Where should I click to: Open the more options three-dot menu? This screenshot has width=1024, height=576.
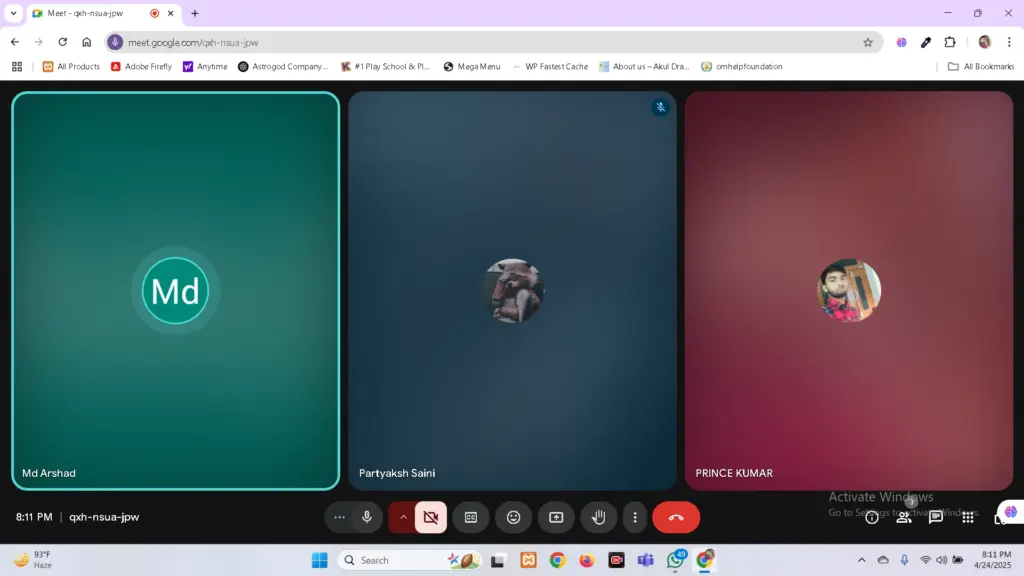[635, 517]
